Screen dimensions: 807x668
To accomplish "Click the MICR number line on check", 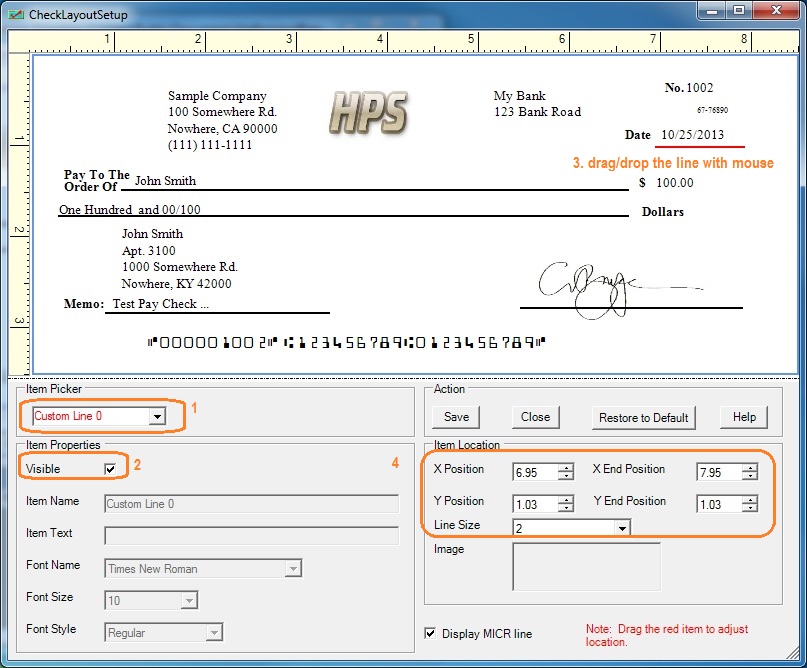I will pos(347,342).
